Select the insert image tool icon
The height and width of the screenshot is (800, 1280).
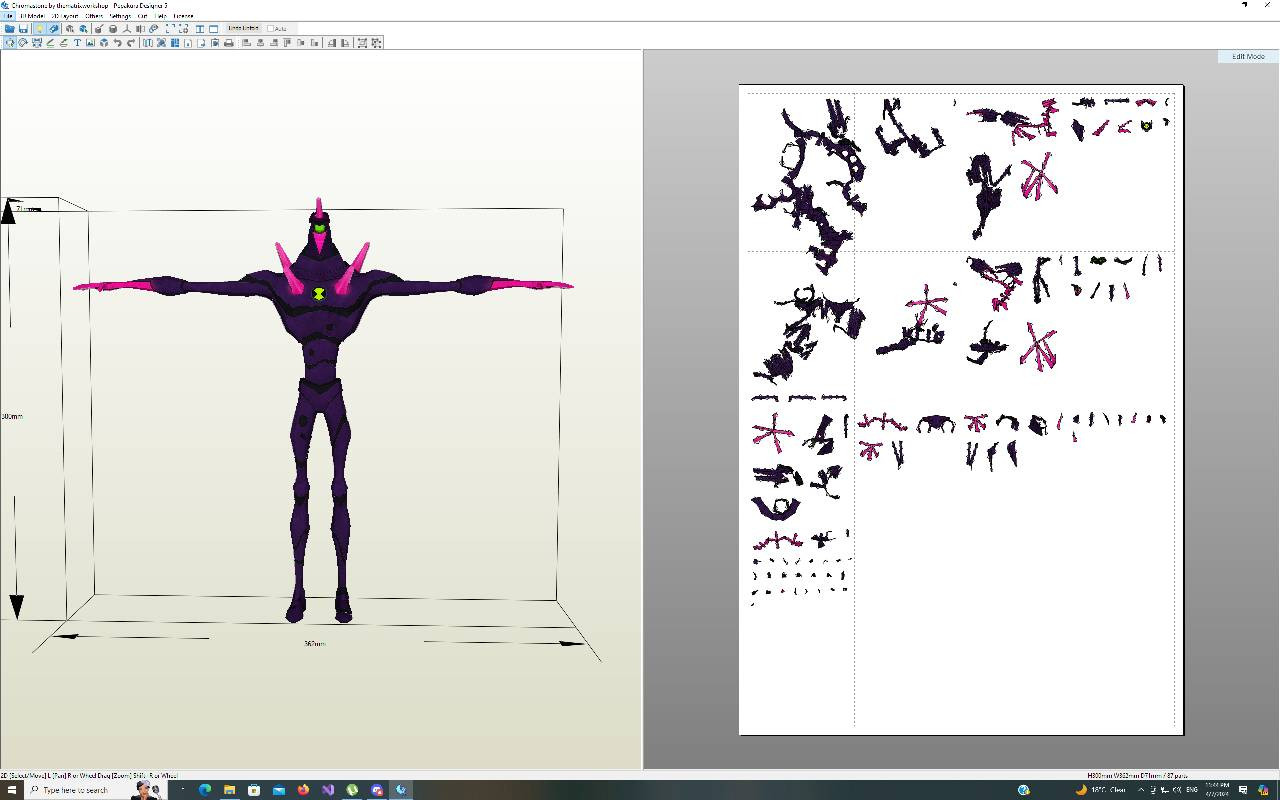90,43
